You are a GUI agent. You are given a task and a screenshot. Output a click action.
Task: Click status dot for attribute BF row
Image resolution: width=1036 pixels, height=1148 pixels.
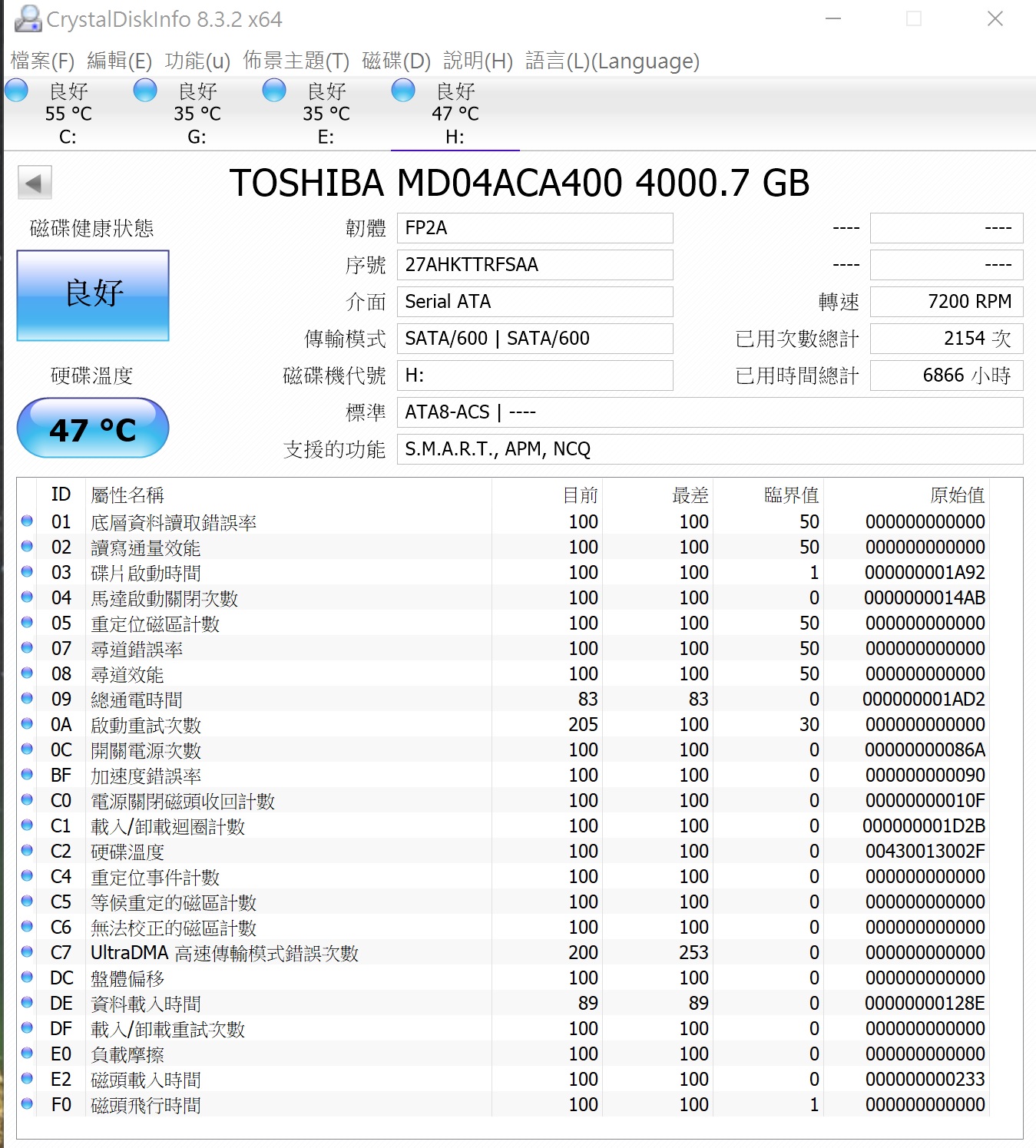pyautogui.click(x=27, y=775)
